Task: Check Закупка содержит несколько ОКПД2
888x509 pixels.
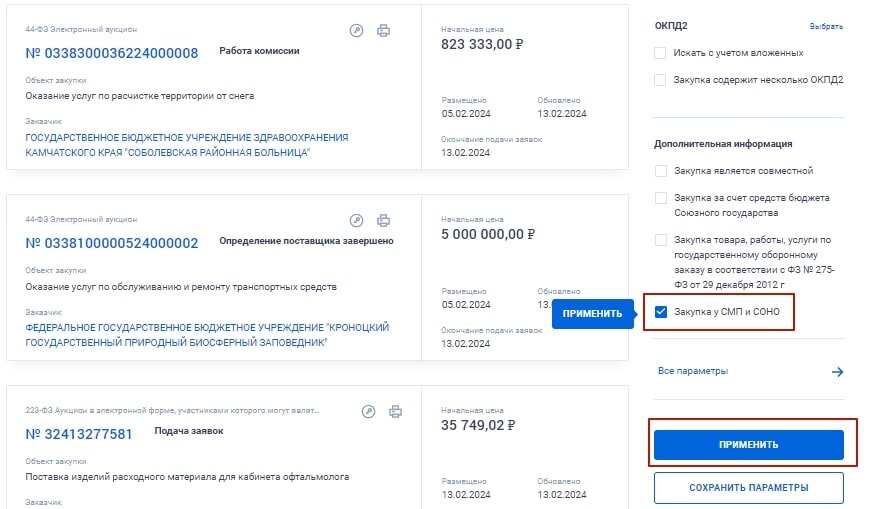Action: tap(660, 80)
